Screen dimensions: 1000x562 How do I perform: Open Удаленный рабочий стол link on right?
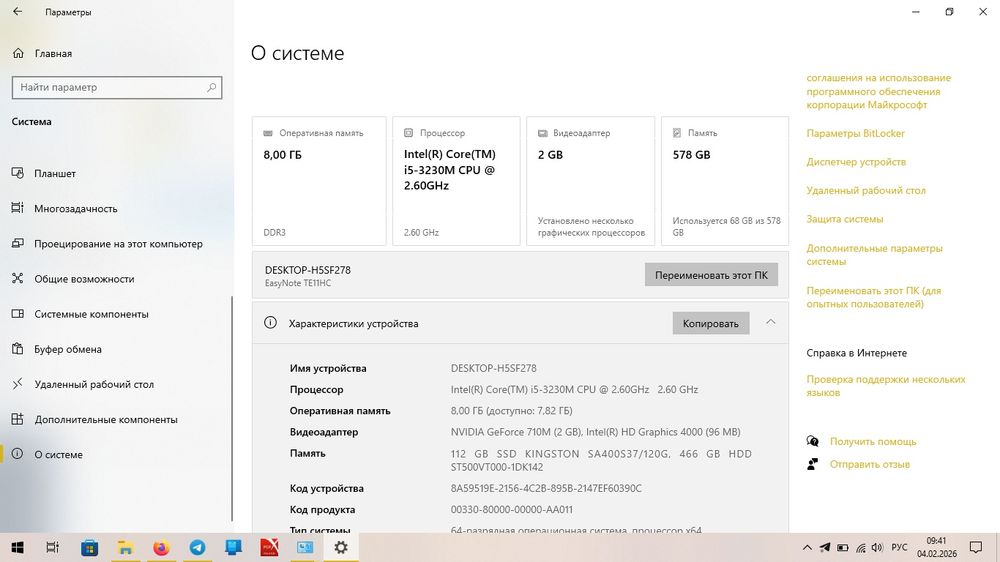[865, 191]
